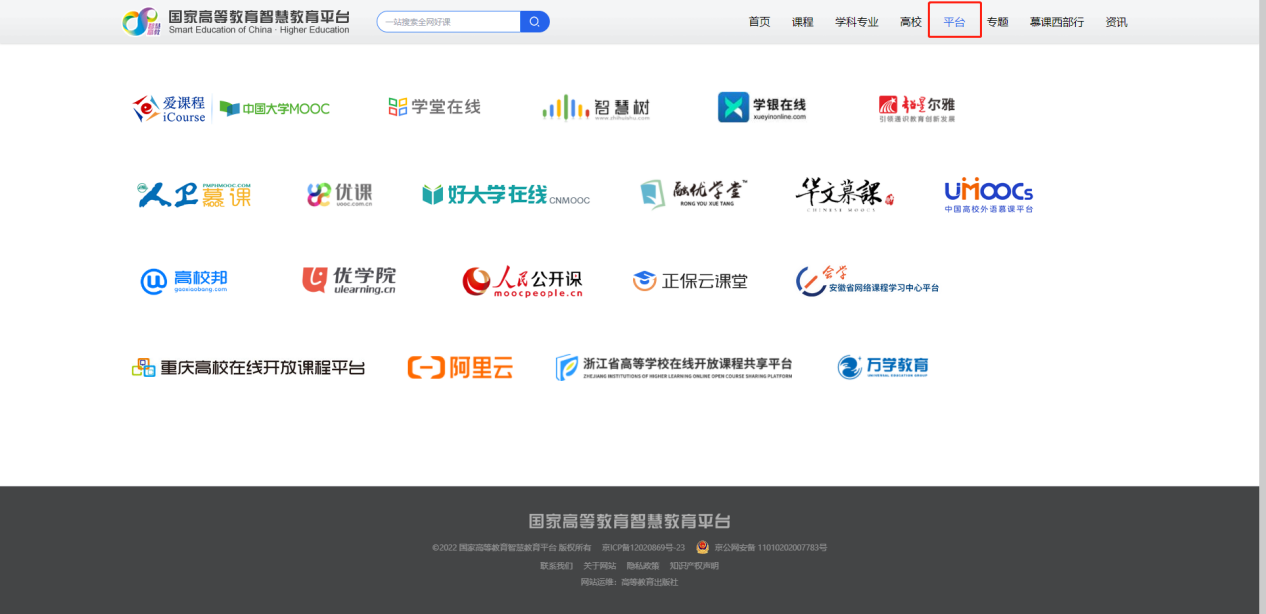This screenshot has height=614, width=1266.
Task: Open the 阿里云 platform logo
Action: (460, 368)
